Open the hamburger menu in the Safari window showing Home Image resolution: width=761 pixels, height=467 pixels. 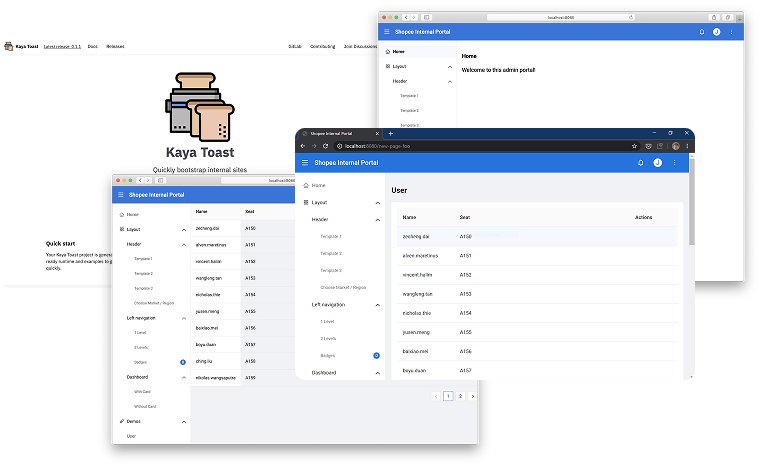click(387, 32)
